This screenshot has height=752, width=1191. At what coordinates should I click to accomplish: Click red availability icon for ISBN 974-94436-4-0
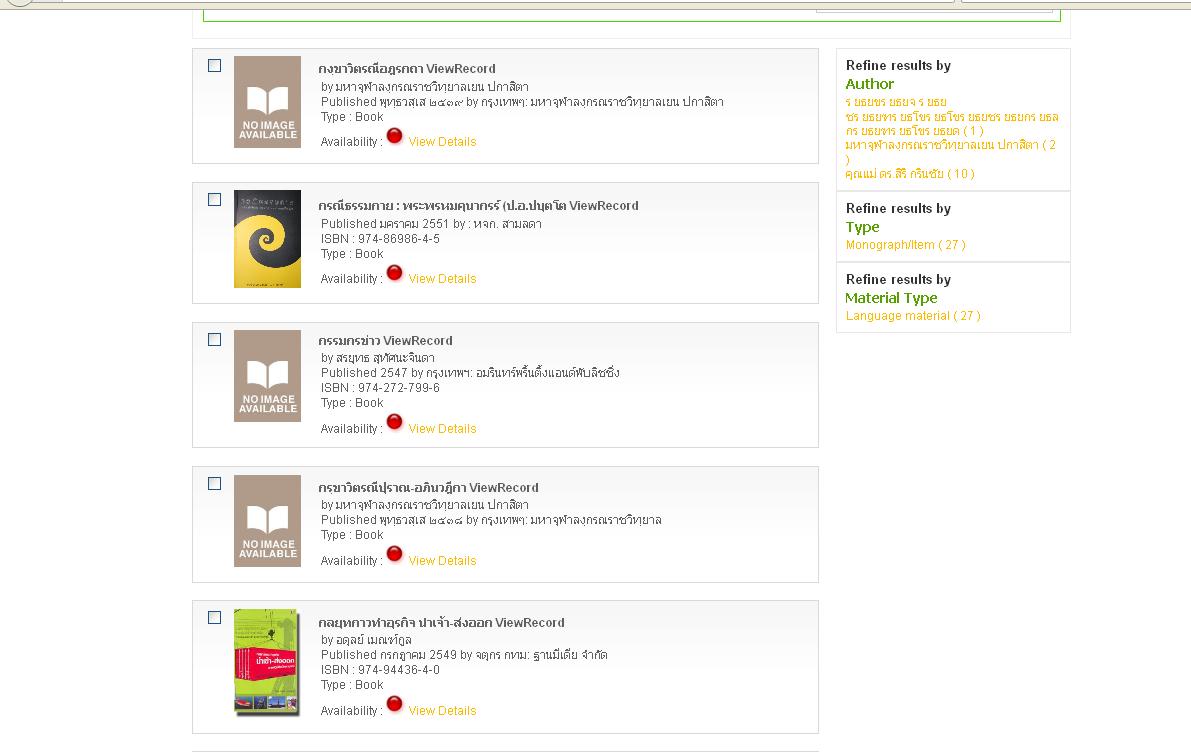point(395,705)
